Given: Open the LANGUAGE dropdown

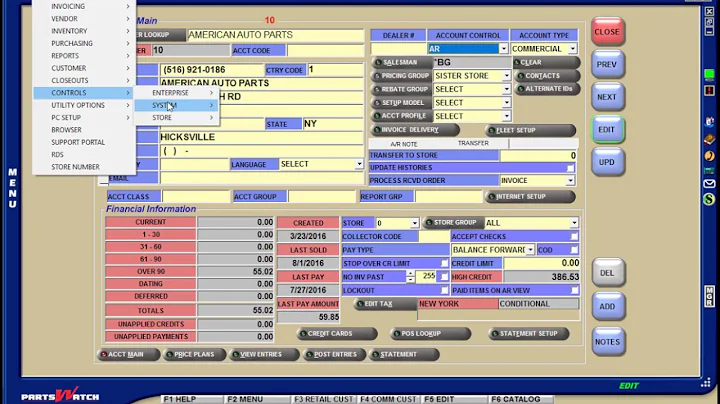Looking at the screenshot, I should point(359,164).
